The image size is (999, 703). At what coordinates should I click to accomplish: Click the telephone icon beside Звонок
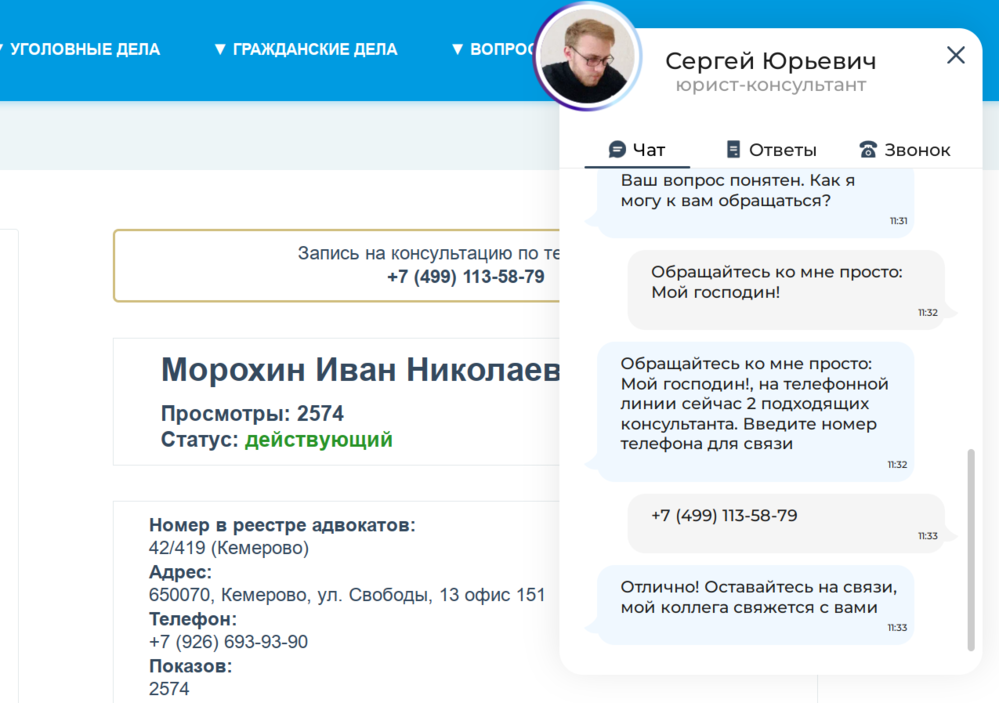868,150
